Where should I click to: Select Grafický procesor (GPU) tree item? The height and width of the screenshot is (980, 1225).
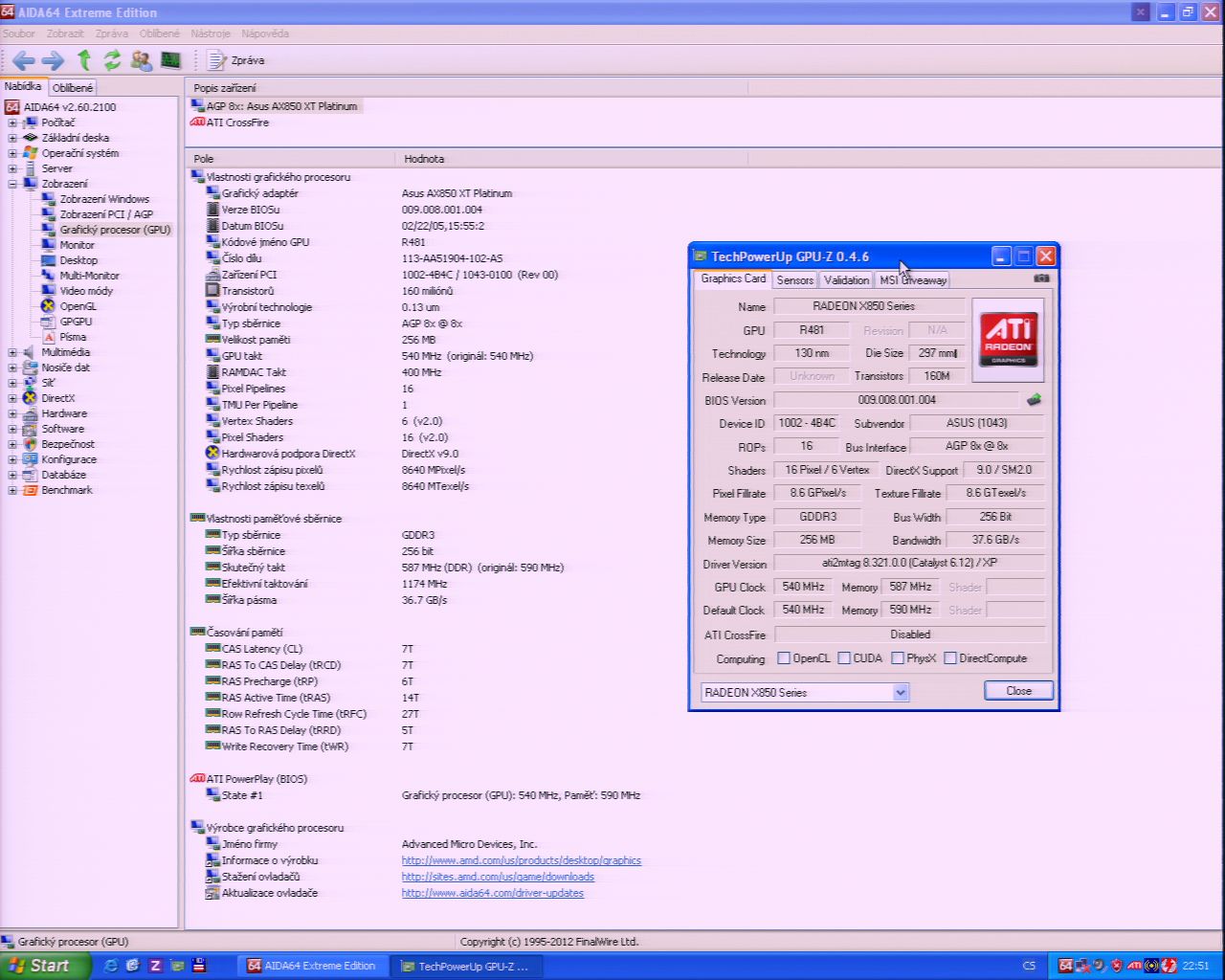pos(115,230)
